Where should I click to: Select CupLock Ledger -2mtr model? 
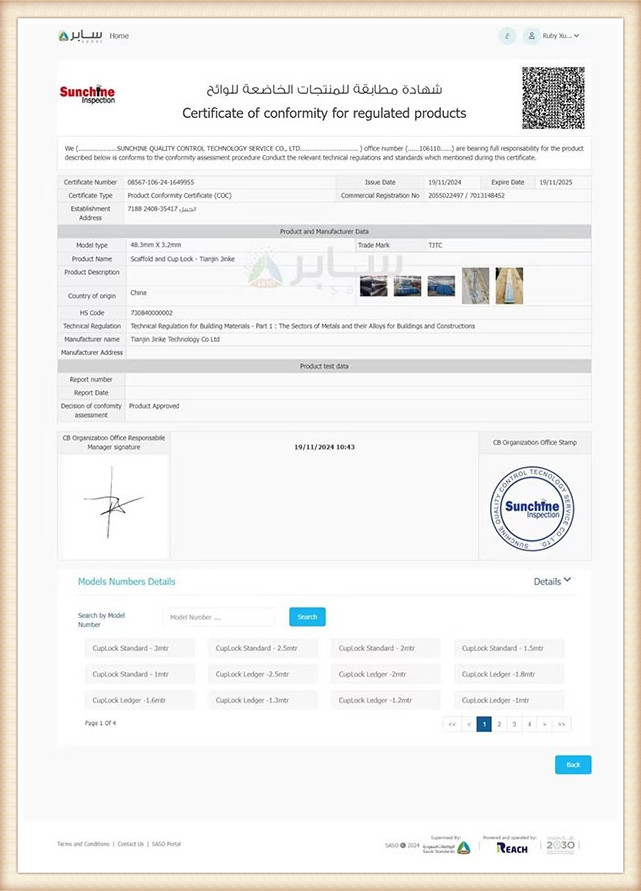coord(386,675)
